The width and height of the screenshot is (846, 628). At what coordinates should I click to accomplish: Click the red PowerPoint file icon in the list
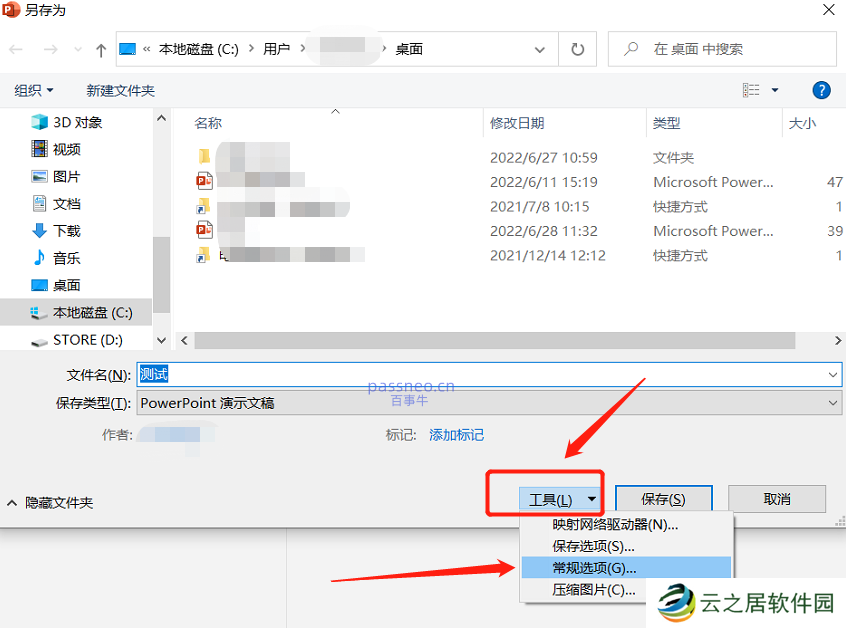point(205,181)
